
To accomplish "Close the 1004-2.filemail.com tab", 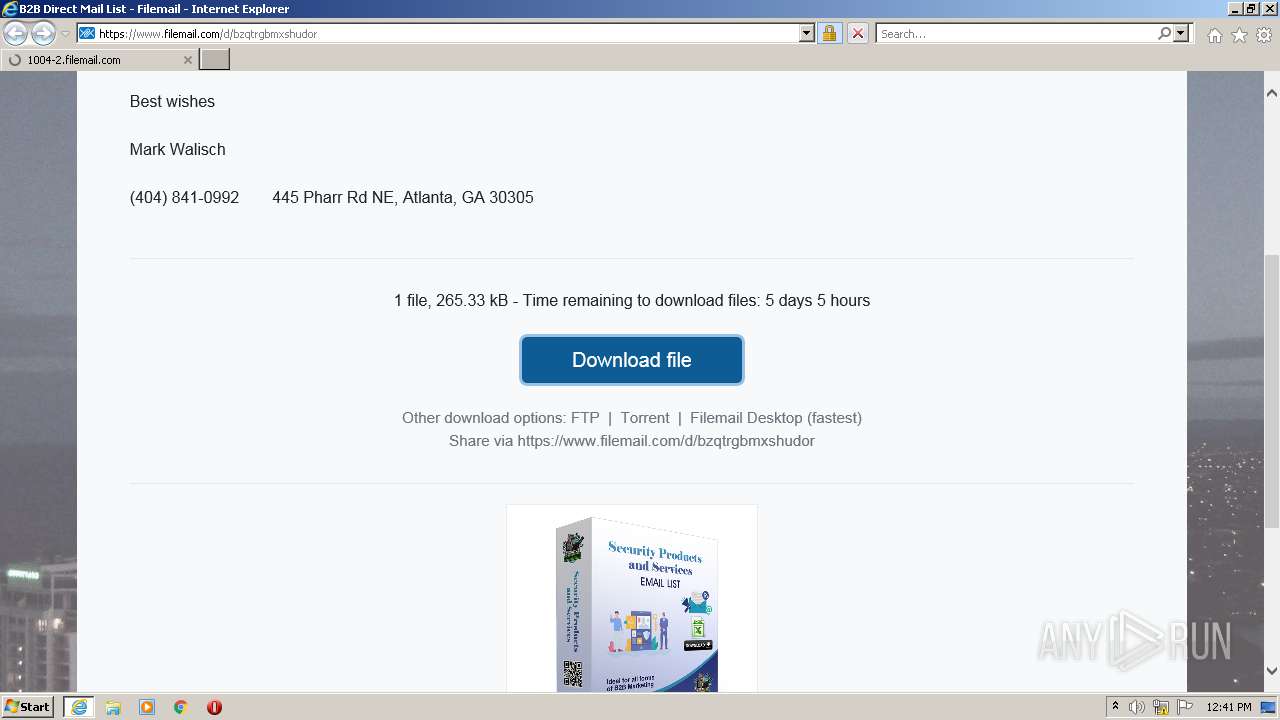I will point(187,60).
